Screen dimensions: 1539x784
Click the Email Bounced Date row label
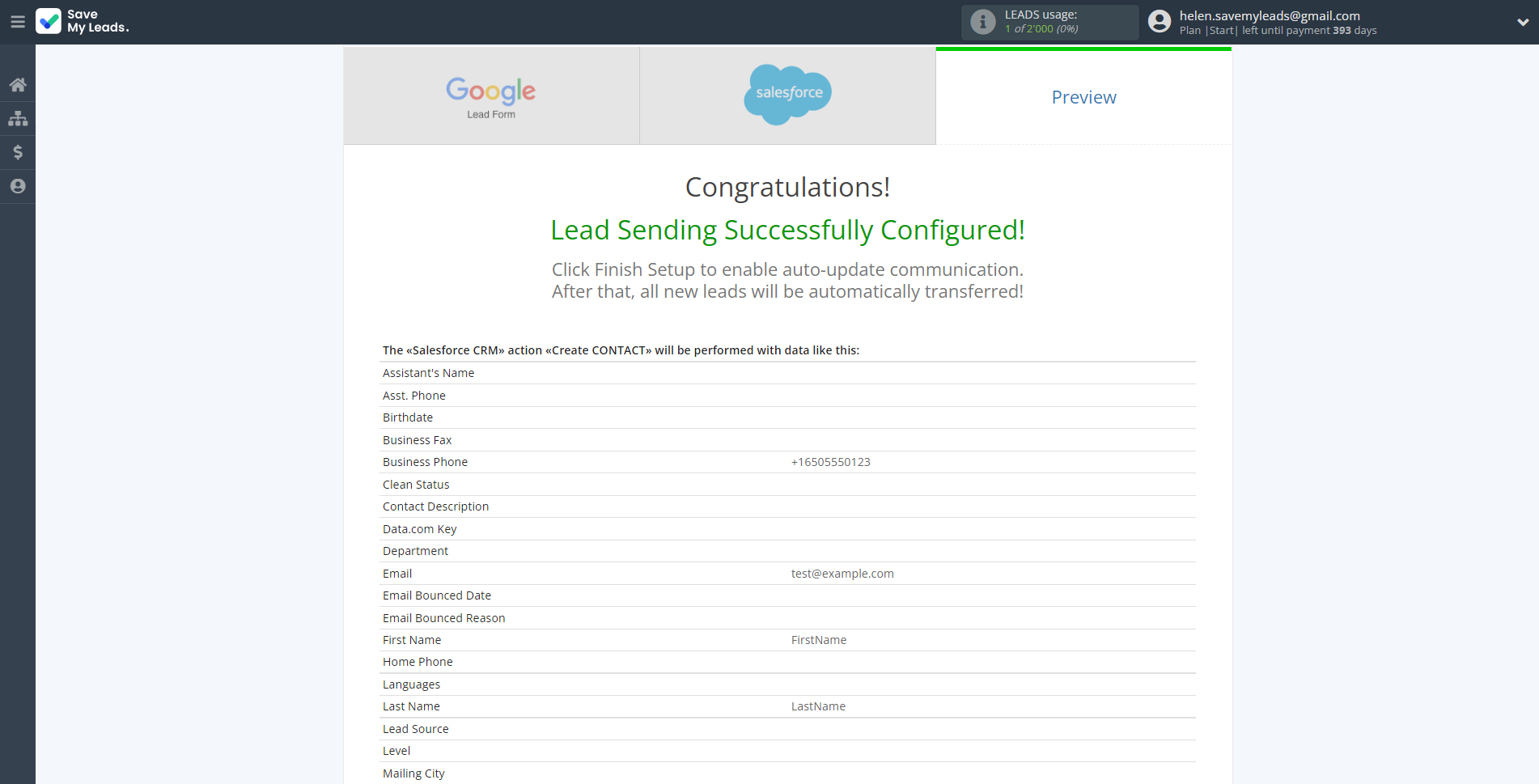(437, 595)
